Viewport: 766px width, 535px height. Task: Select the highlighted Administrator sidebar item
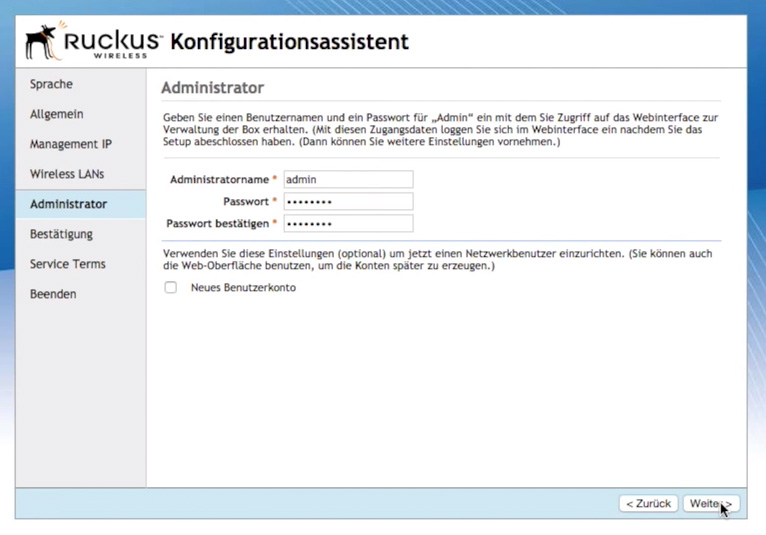pos(68,204)
